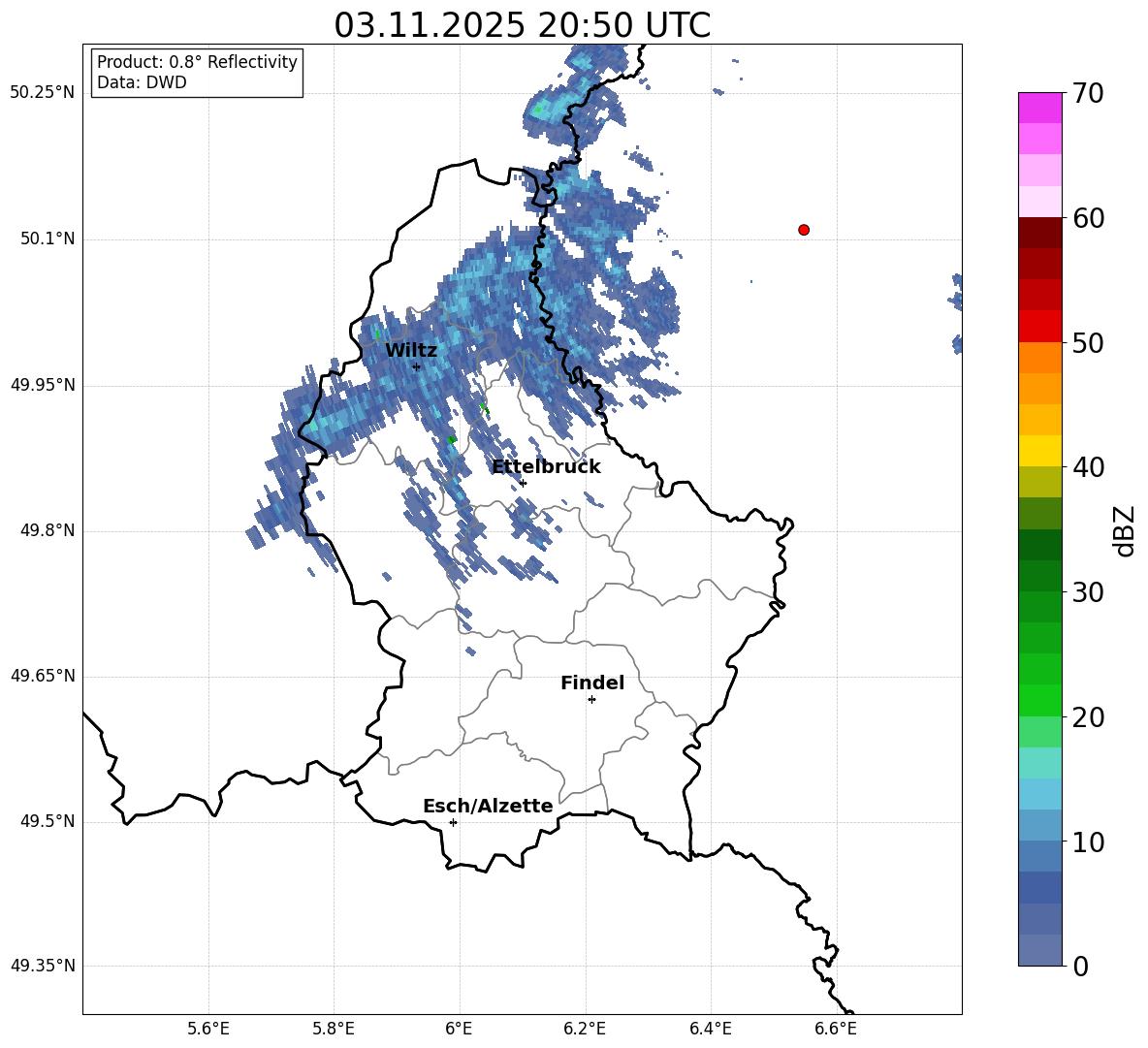Click the 6.4°E longitude label
This screenshot has height=1048, width=1148.
710,1029
